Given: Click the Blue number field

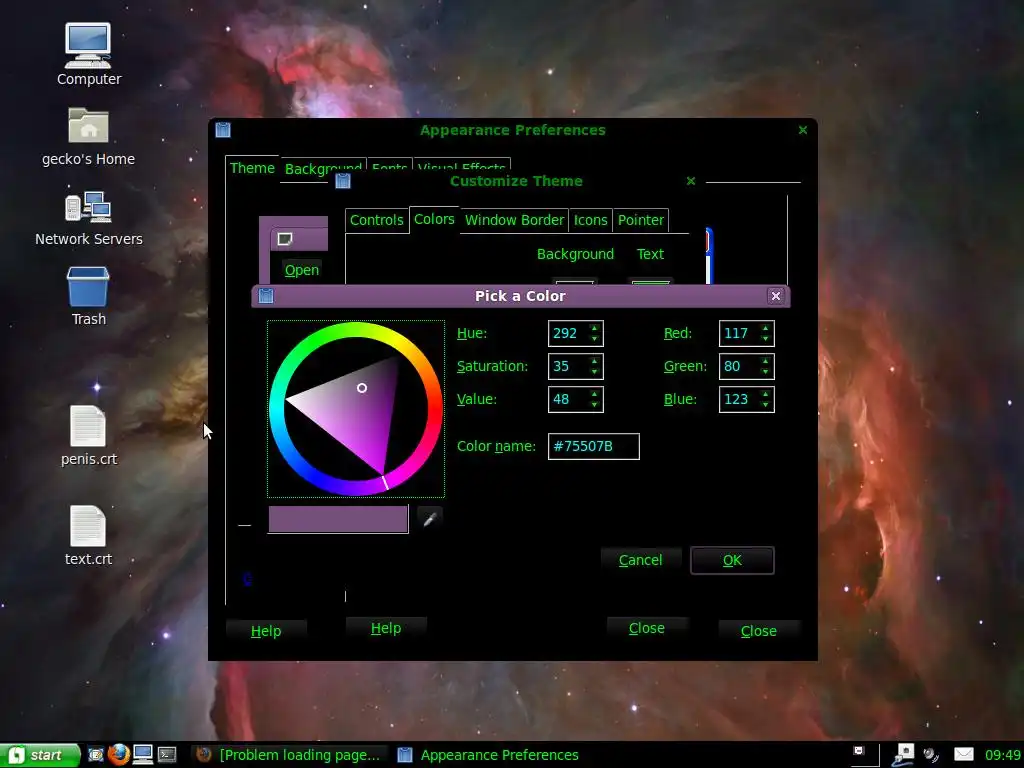Looking at the screenshot, I should 739,399.
